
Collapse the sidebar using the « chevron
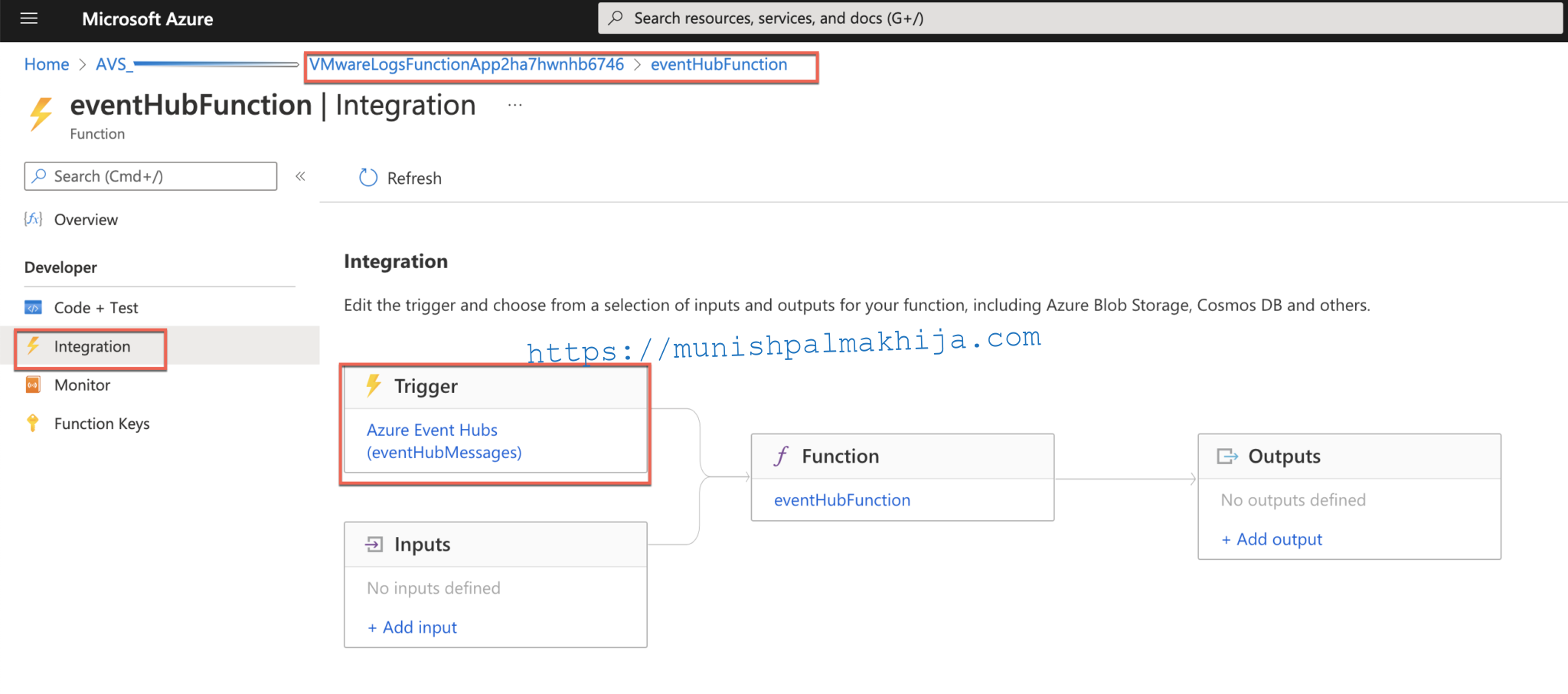[301, 176]
